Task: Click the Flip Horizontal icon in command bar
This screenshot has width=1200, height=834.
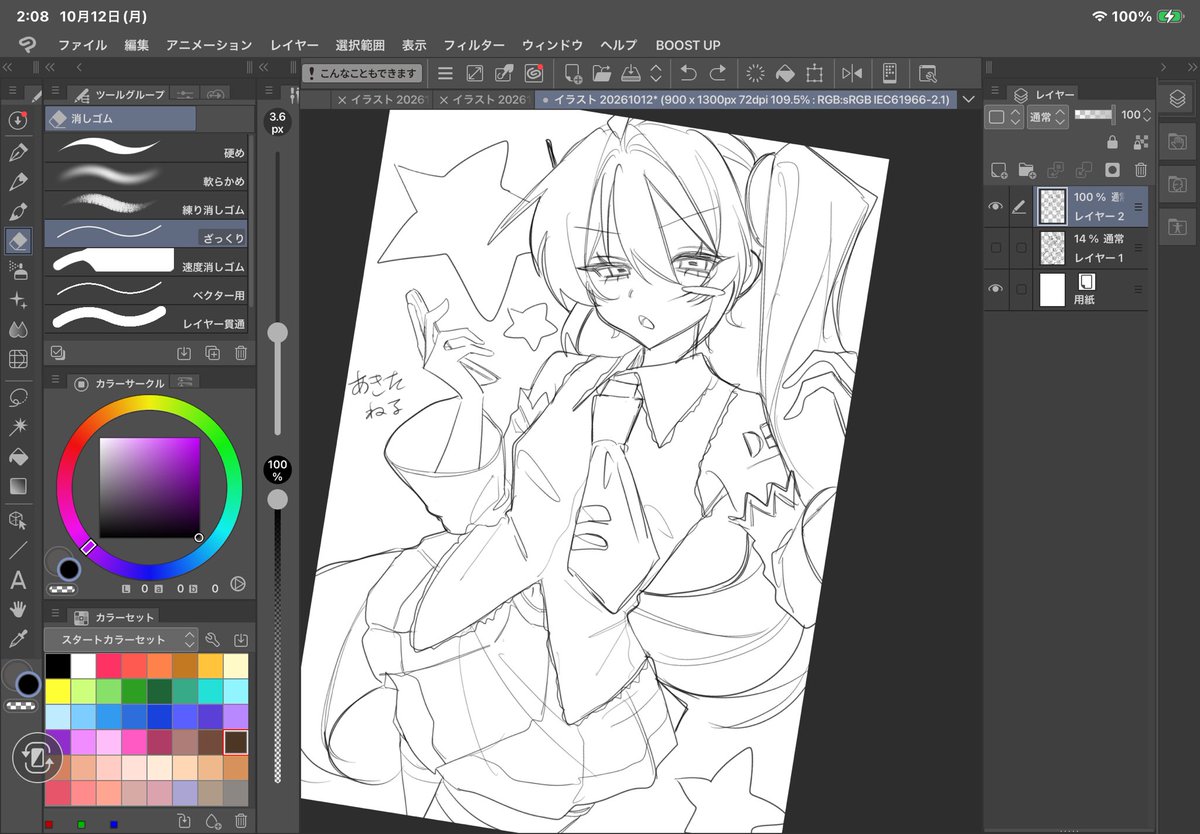Action: pyautogui.click(x=852, y=73)
